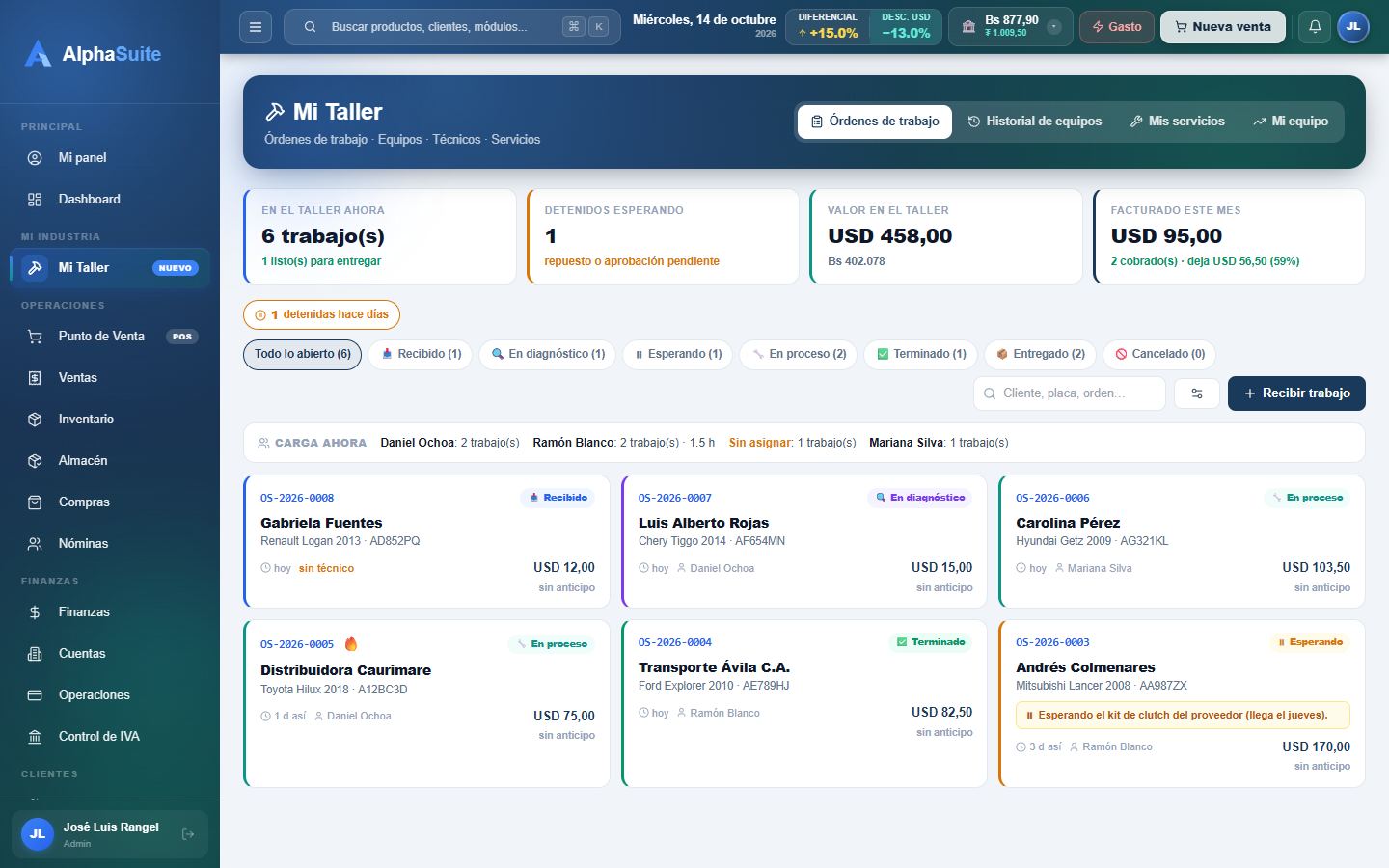Open the JL user avatar in top bar
The width and height of the screenshot is (1389, 868).
tap(1353, 27)
